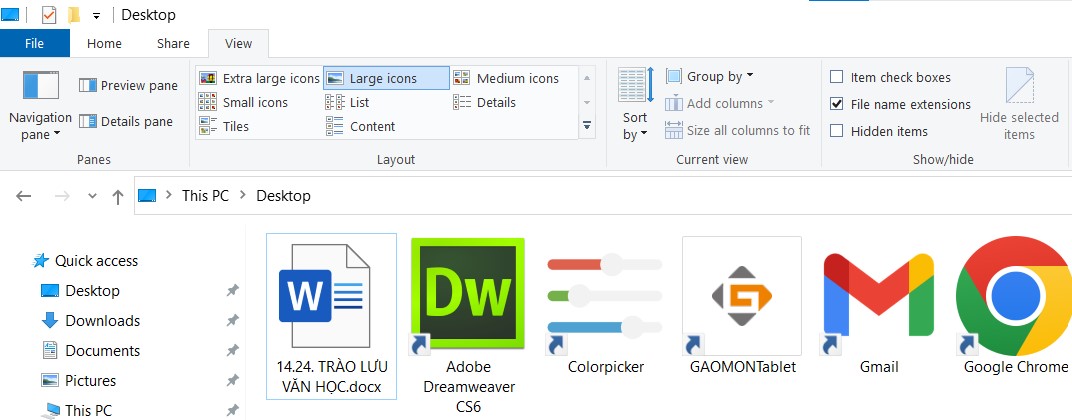Go up one folder level
The image size is (1072, 420).
(x=118, y=197)
